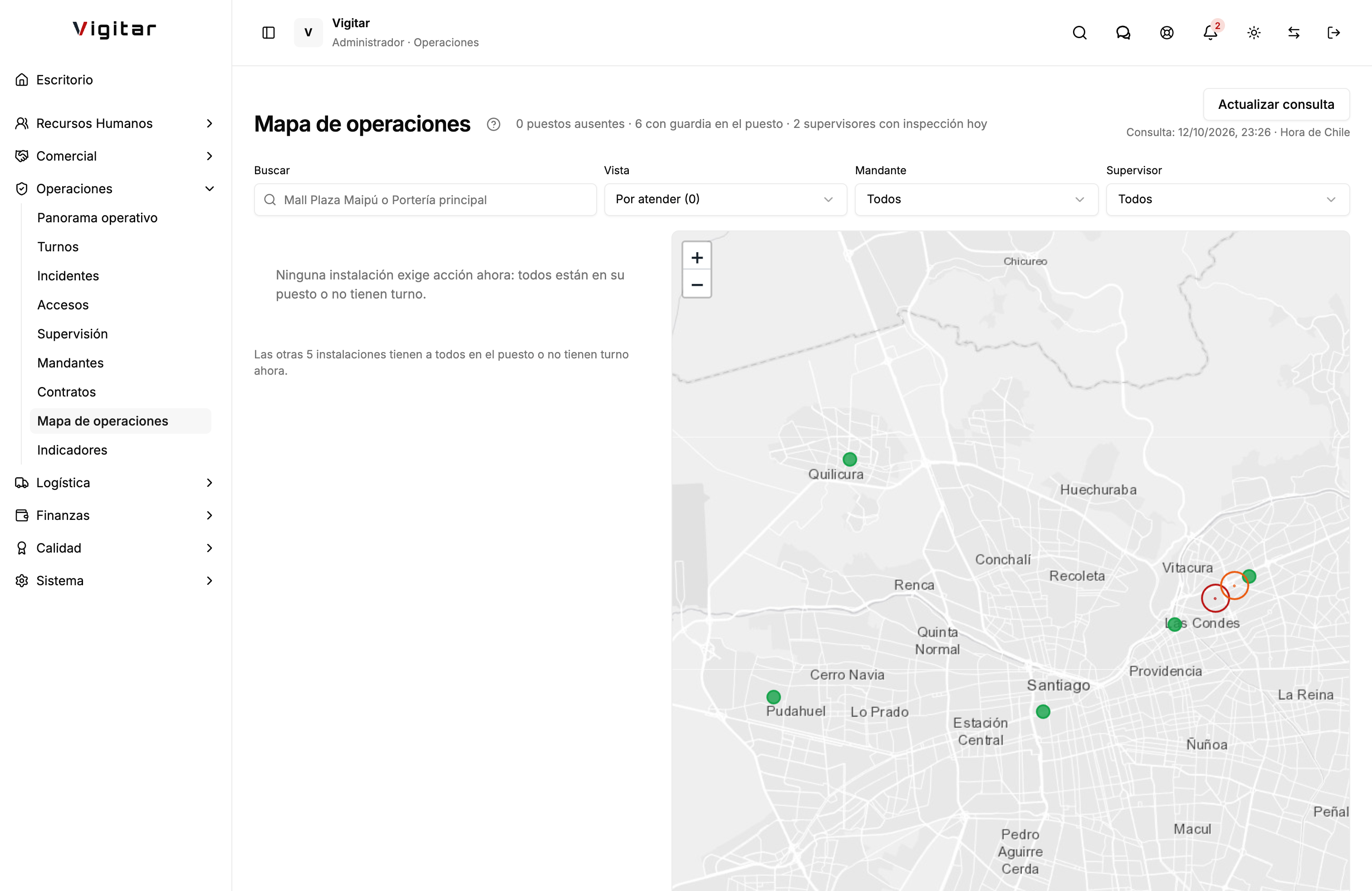Expand the Finanzas menu
1372x891 pixels.
[x=115, y=516]
